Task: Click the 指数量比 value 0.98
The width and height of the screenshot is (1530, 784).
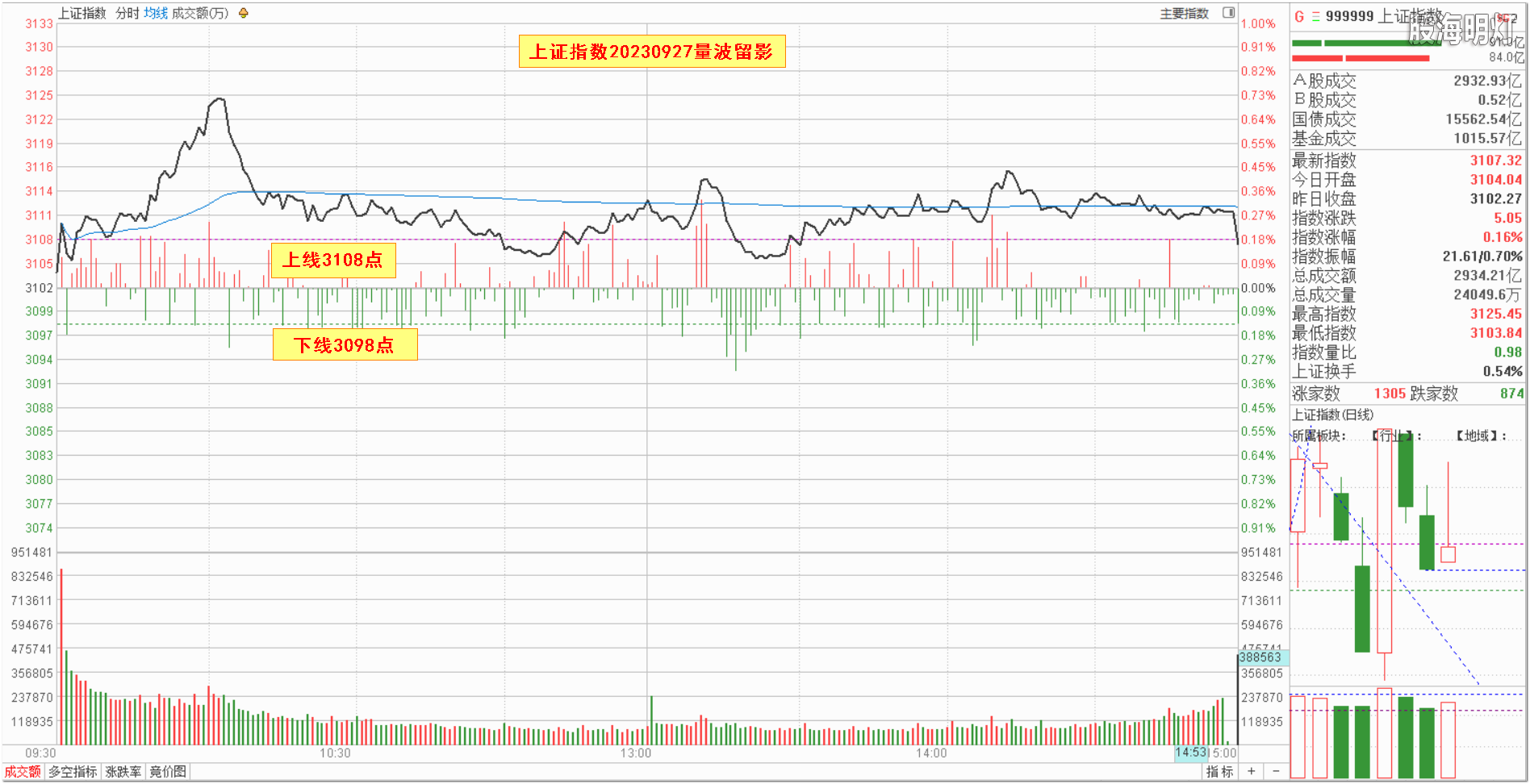Action: tap(1507, 352)
